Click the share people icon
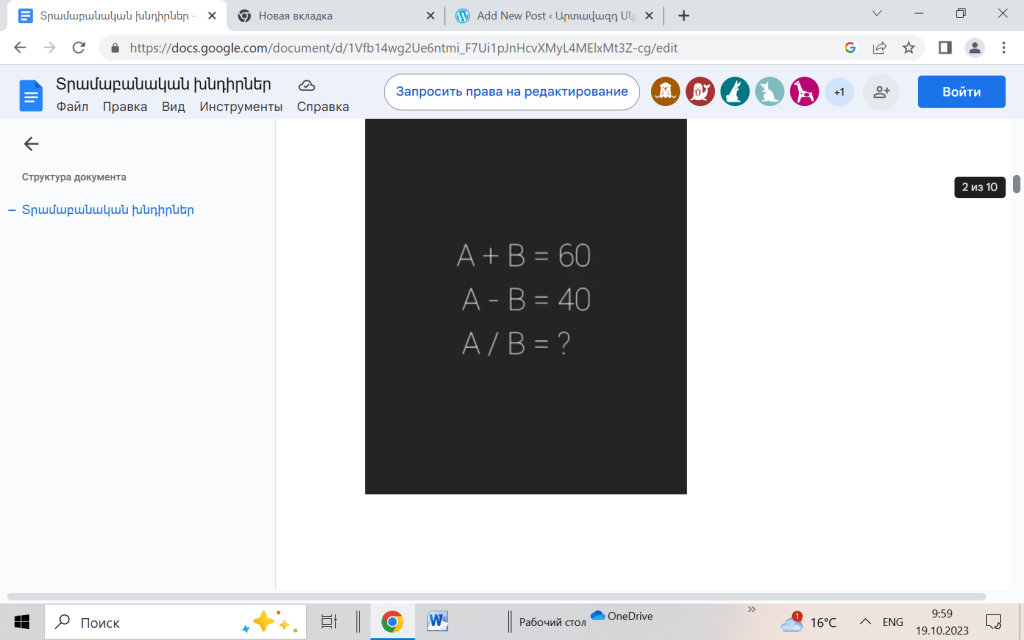The width and height of the screenshot is (1024, 640). click(881, 92)
